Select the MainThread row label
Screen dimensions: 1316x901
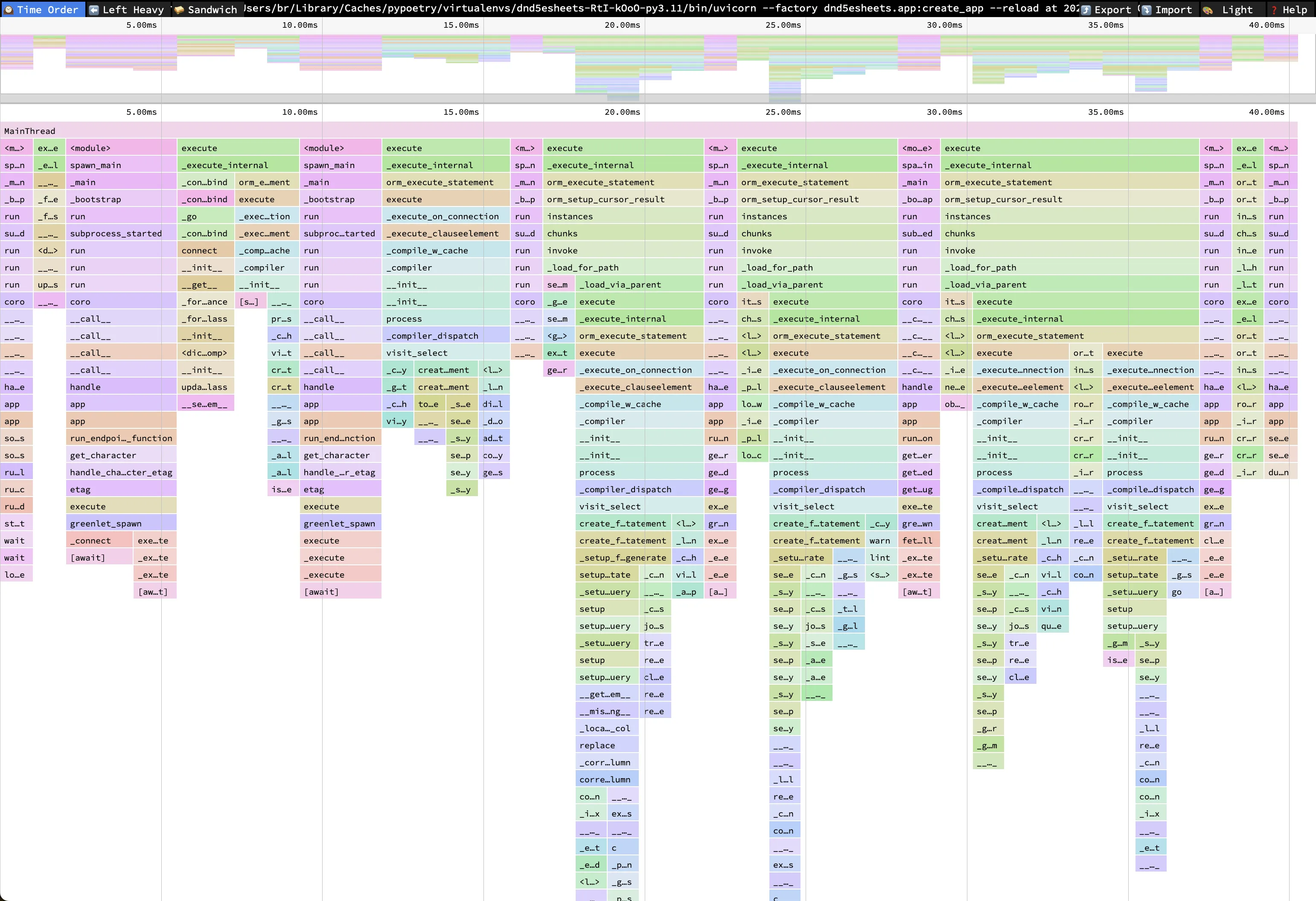[30, 131]
